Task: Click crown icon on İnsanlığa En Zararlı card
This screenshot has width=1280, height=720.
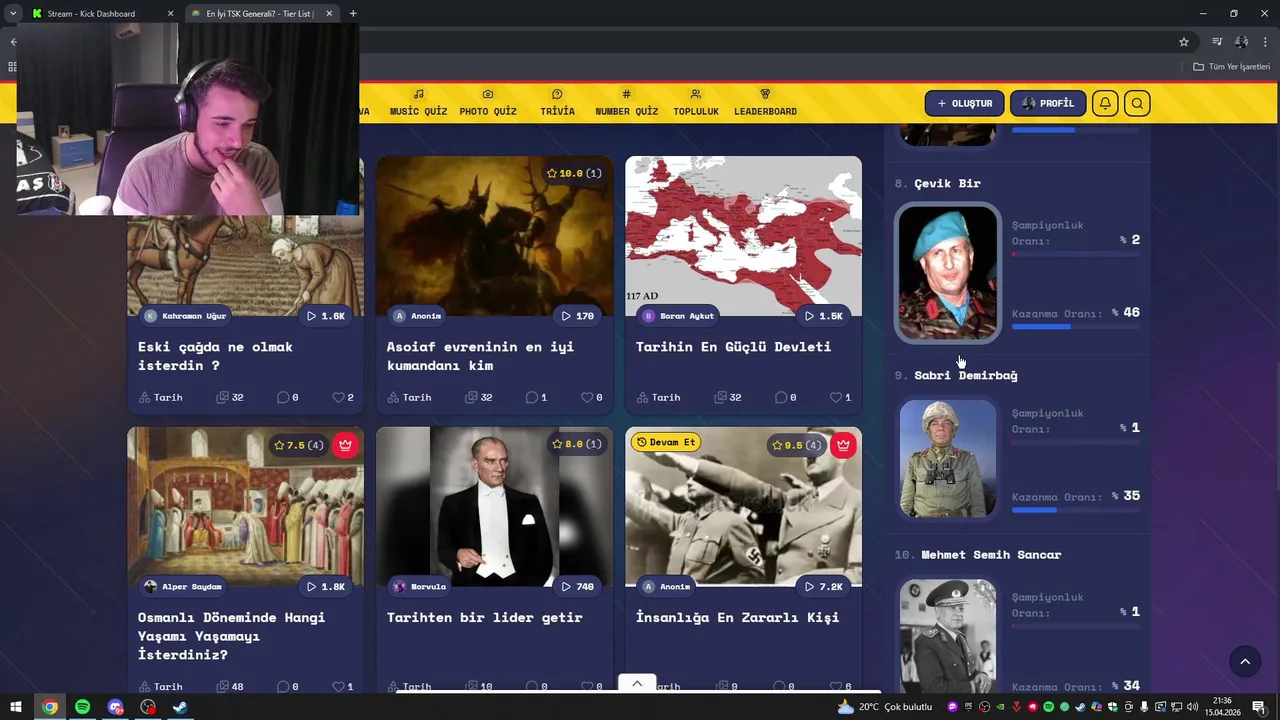Action: pyautogui.click(x=843, y=445)
